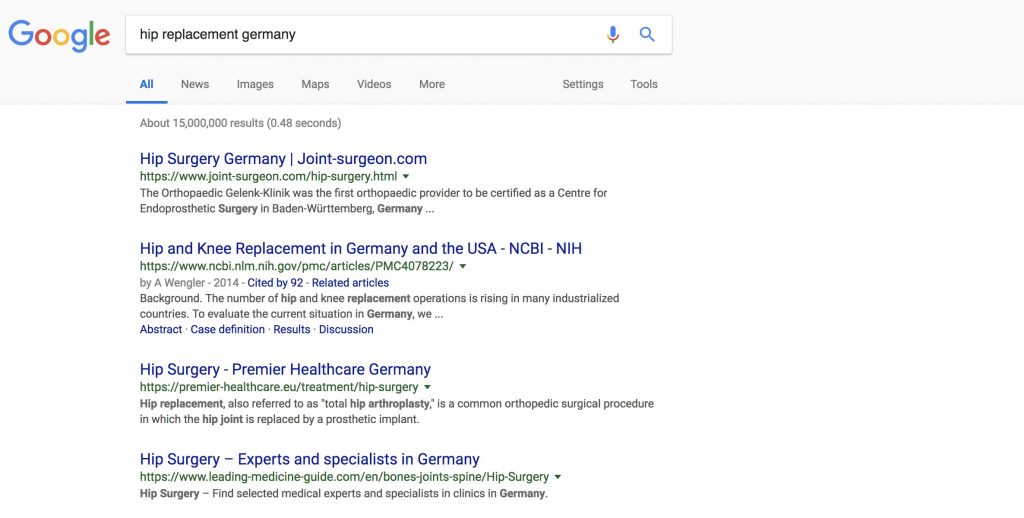The height and width of the screenshot is (518, 1024).
Task: Click the blue search magnifier icon
Action: [x=647, y=35]
